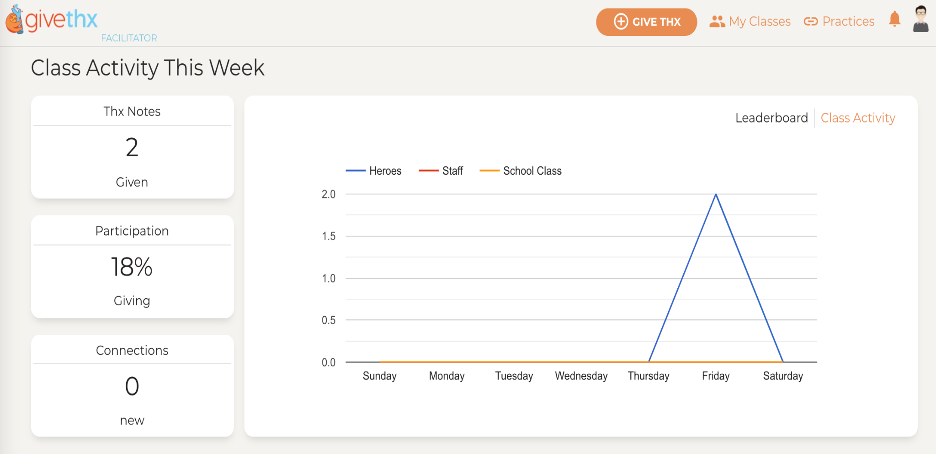Image resolution: width=936 pixels, height=454 pixels.
Task: Click the My Classes people icon
Action: pos(716,21)
